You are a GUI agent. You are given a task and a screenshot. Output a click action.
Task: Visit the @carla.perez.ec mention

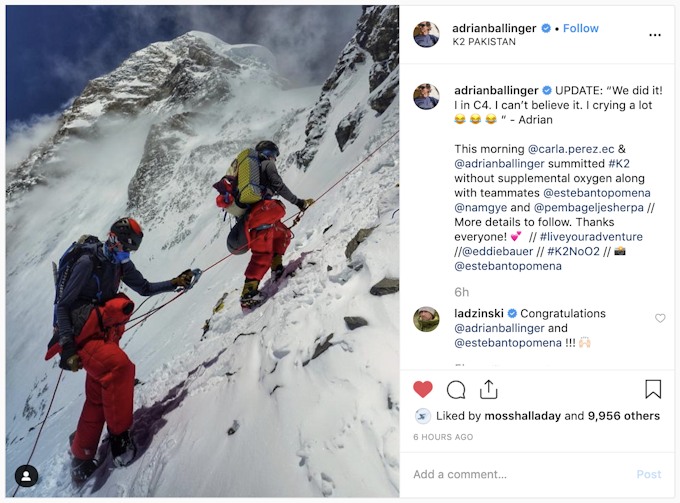click(x=571, y=149)
